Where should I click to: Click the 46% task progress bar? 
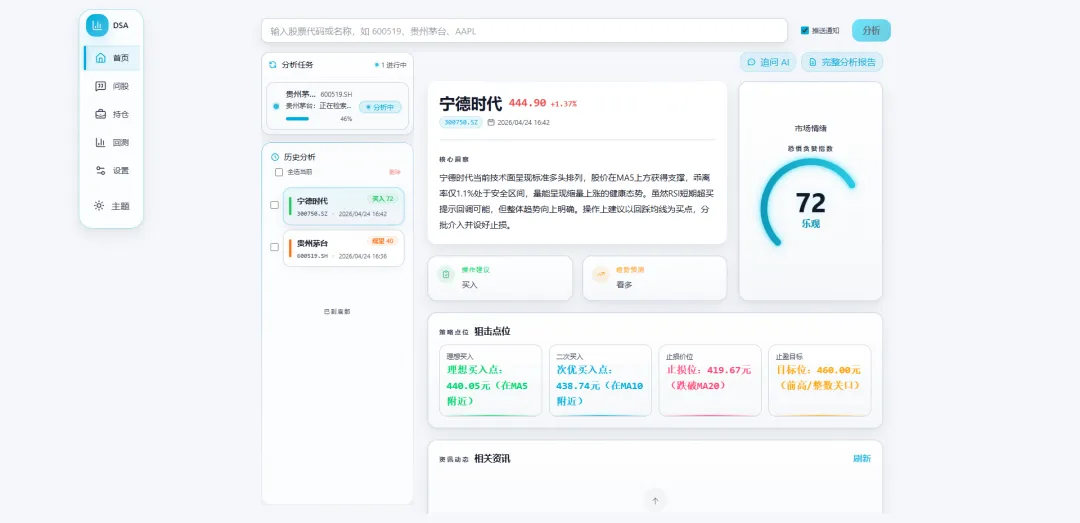310,119
